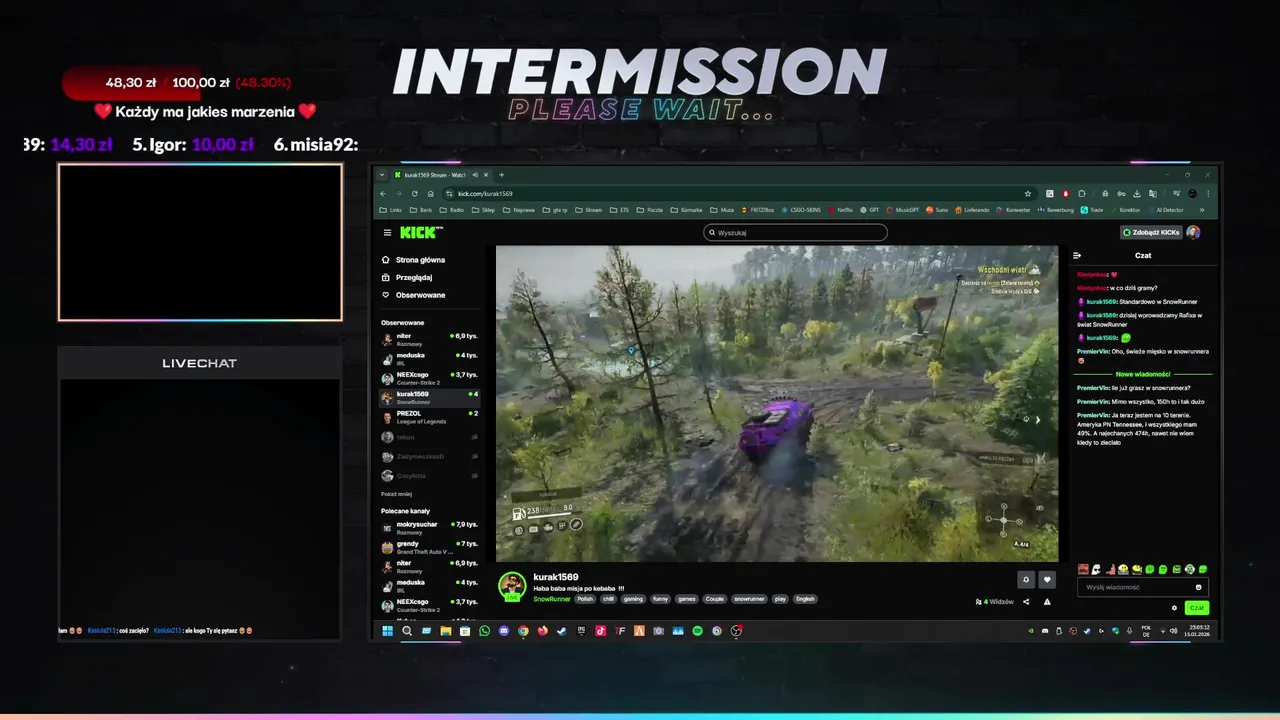
Task: Select PREZOL channel in followed list
Action: pos(429,416)
